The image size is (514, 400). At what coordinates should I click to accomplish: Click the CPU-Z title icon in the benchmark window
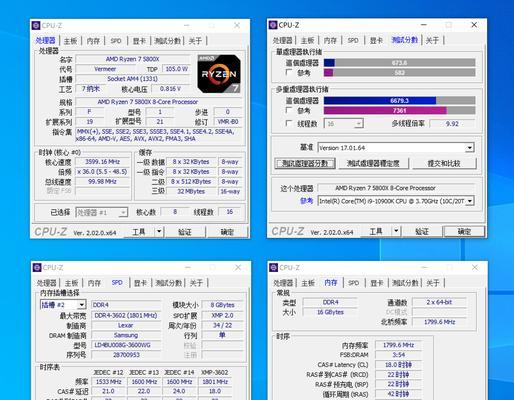click(x=273, y=25)
